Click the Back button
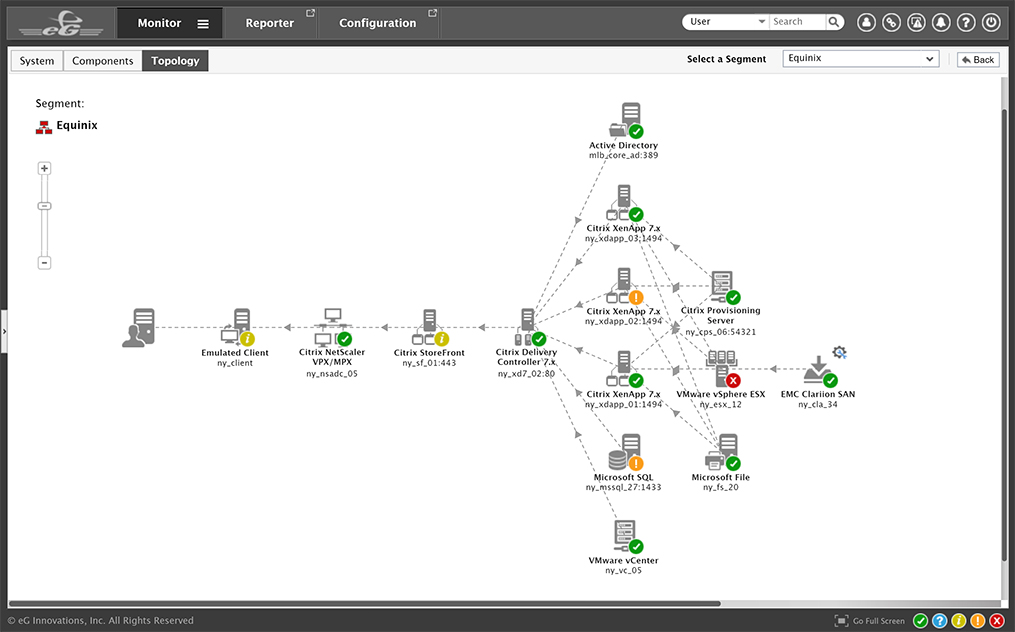The image size is (1015, 632). point(978,60)
